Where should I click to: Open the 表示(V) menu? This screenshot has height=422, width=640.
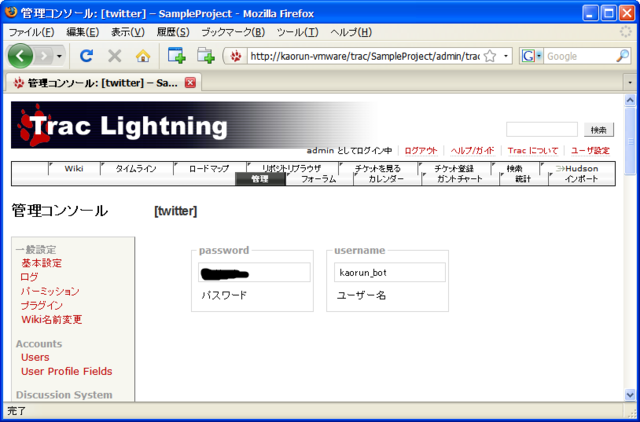128,32
